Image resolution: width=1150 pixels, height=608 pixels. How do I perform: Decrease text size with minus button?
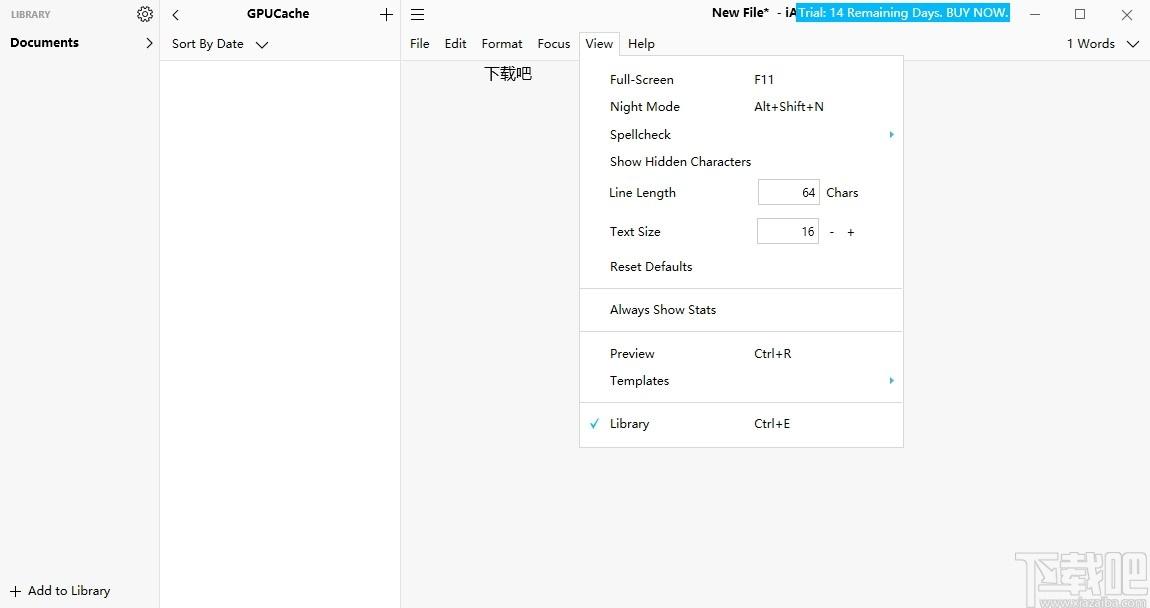(832, 232)
